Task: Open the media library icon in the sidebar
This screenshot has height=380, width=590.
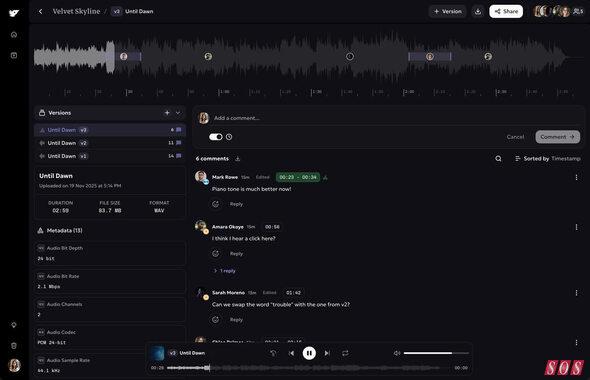Action: 14,55
